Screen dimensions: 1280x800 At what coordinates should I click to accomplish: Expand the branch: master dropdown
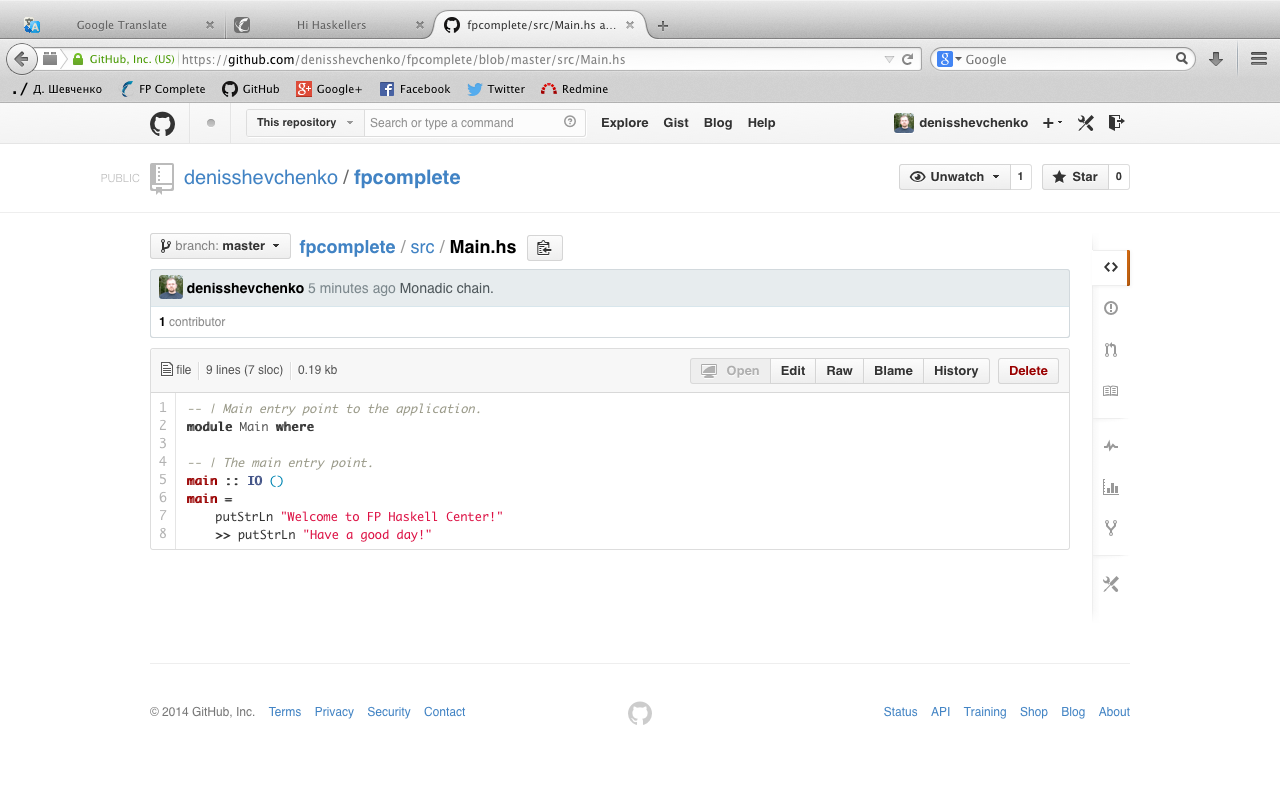point(220,246)
